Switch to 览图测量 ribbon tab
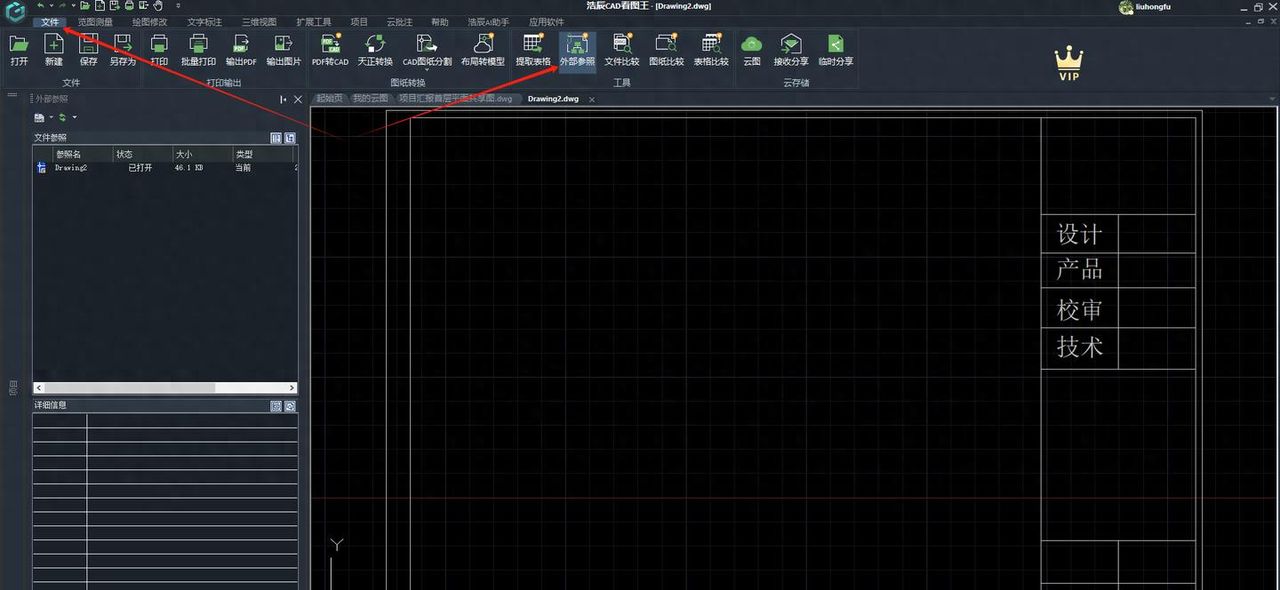Viewport: 1280px width, 590px height. pyautogui.click(x=96, y=22)
